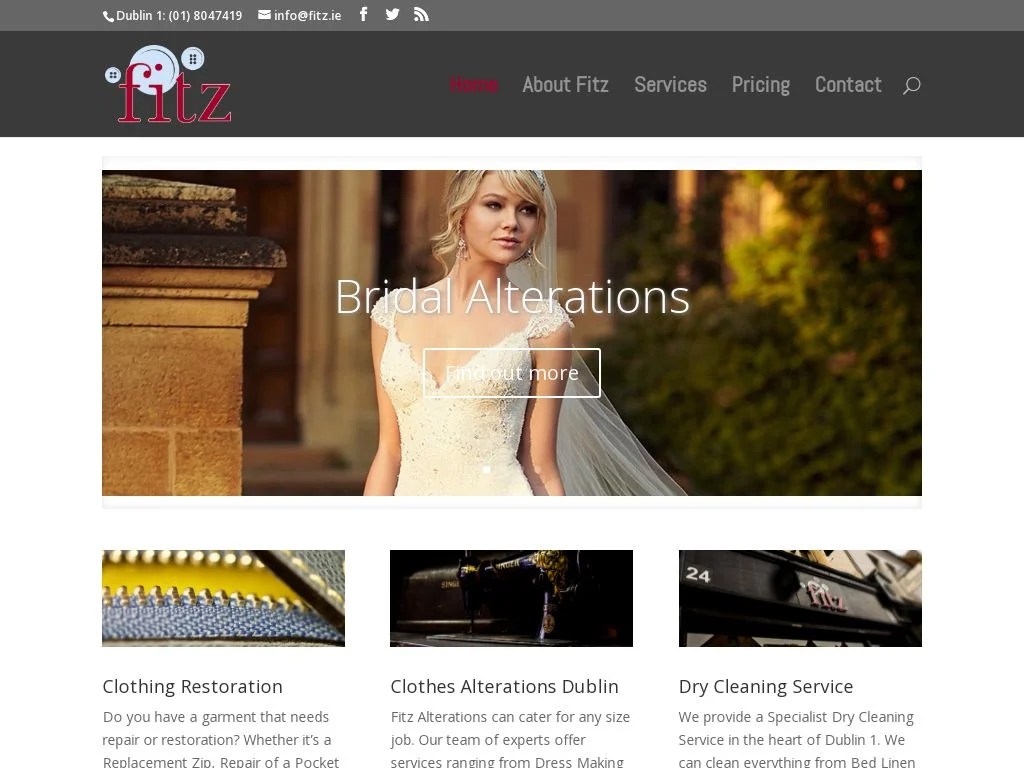
Task: Open the Contact menu item
Action: coord(847,85)
